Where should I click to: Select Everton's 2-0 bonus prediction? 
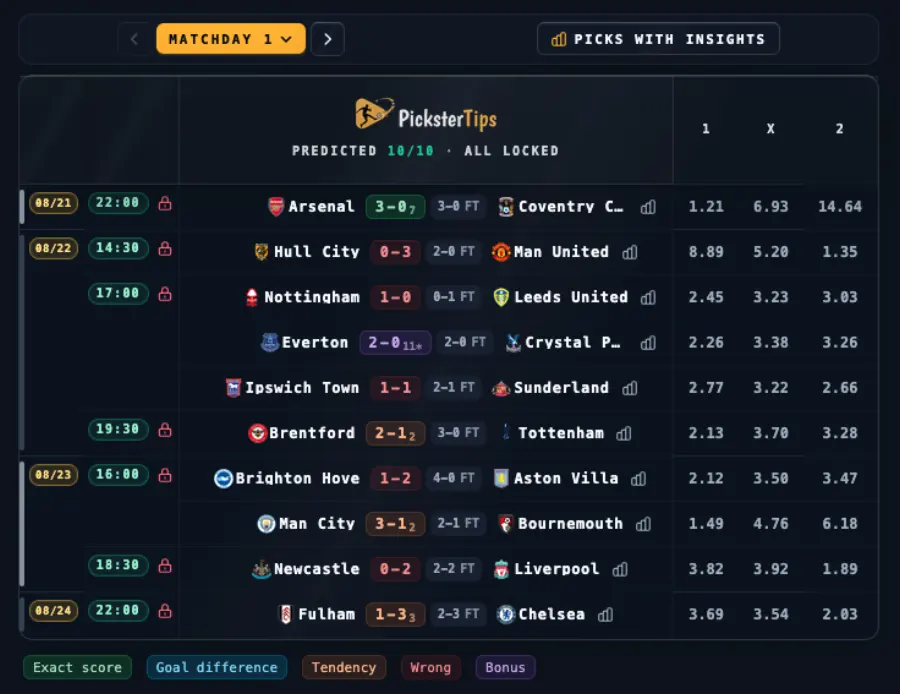tap(395, 343)
